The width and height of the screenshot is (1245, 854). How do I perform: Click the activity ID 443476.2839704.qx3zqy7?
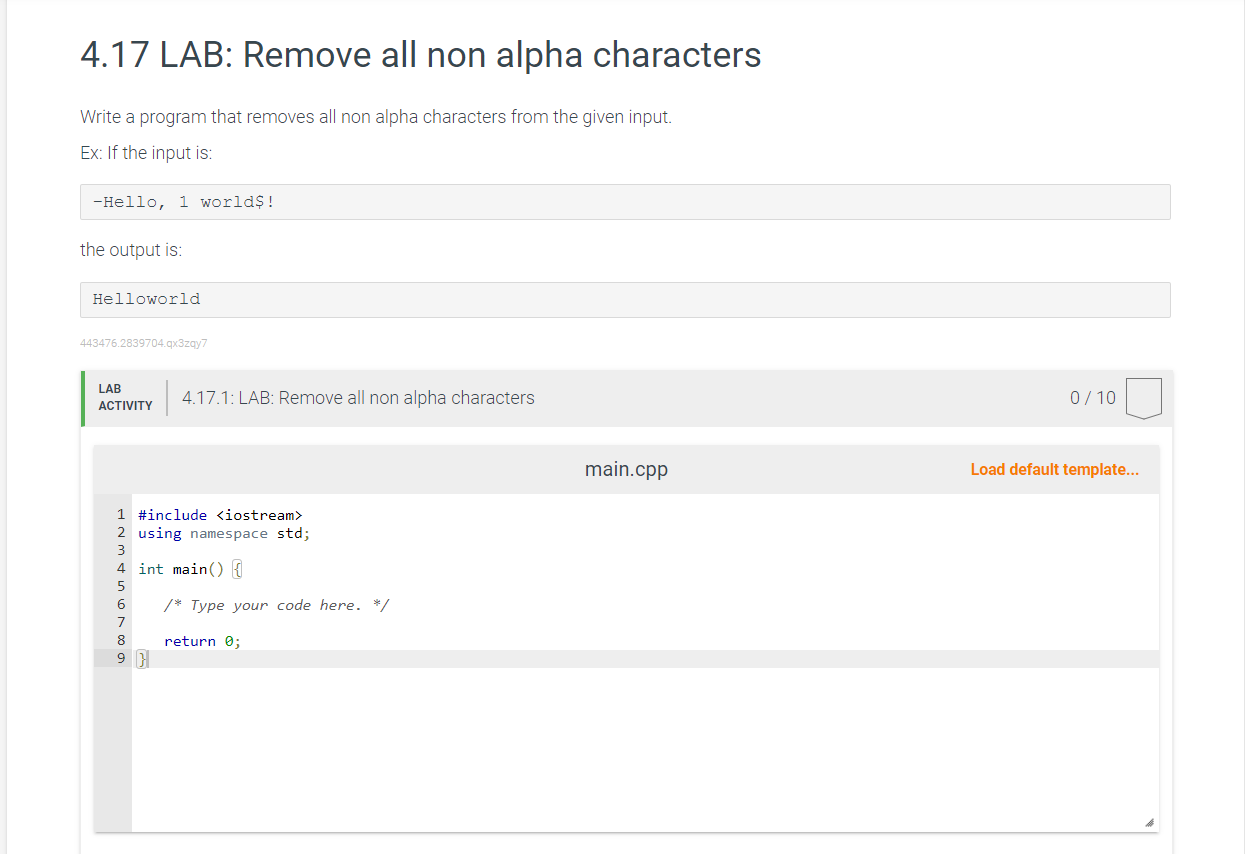pyautogui.click(x=143, y=342)
